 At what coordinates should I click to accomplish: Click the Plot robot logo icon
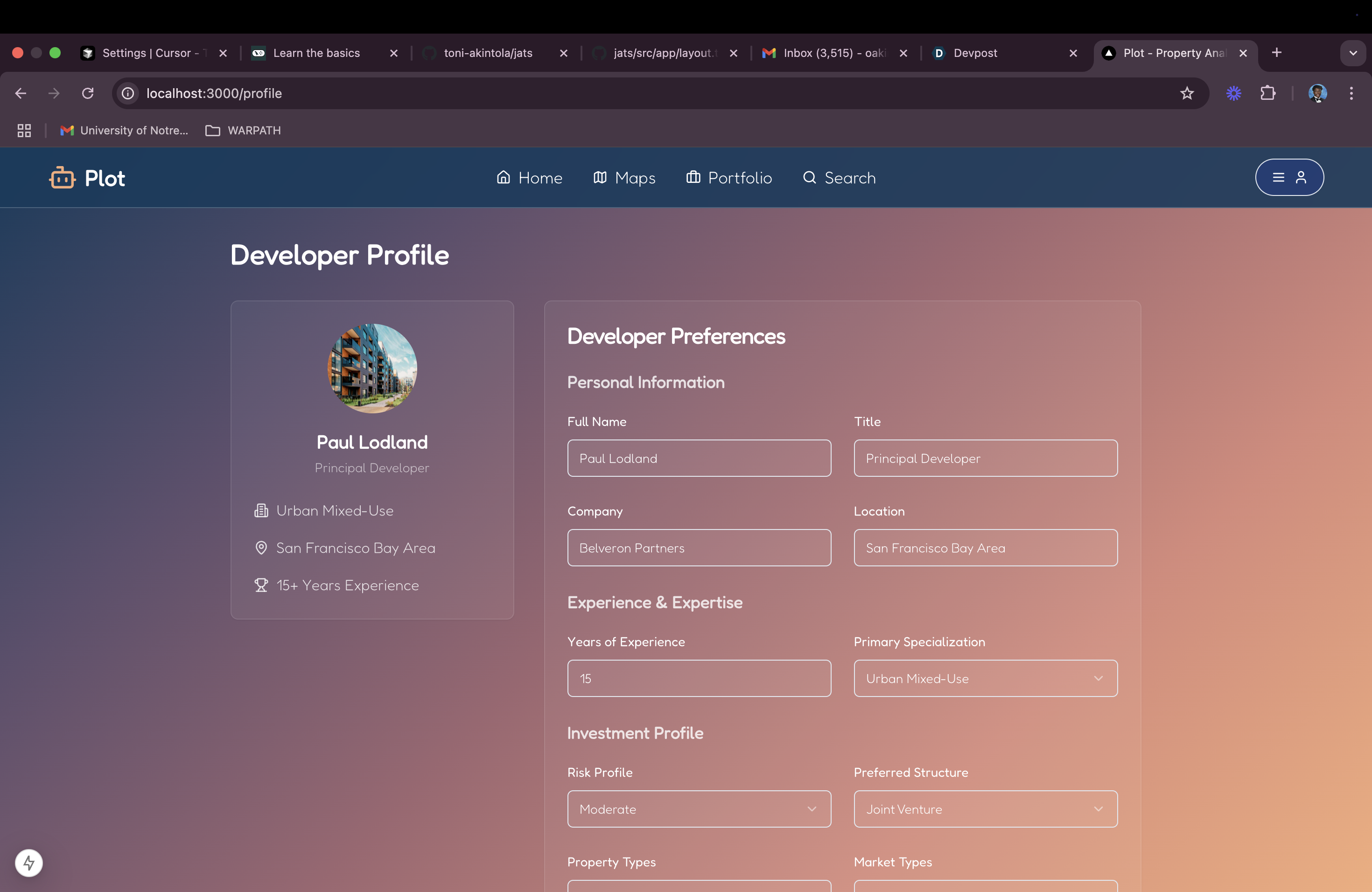[62, 178]
